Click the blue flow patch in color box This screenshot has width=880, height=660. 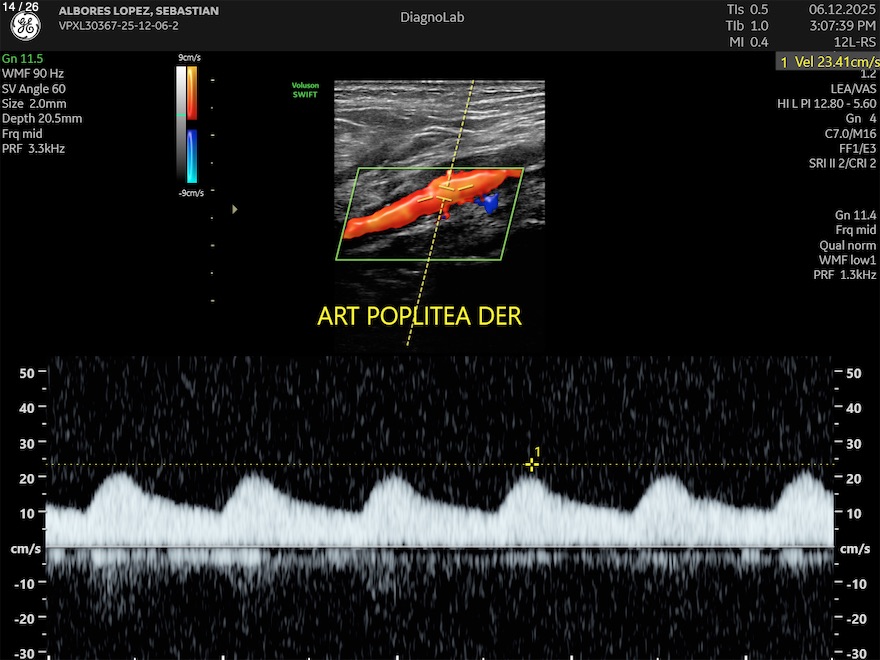click(x=489, y=203)
